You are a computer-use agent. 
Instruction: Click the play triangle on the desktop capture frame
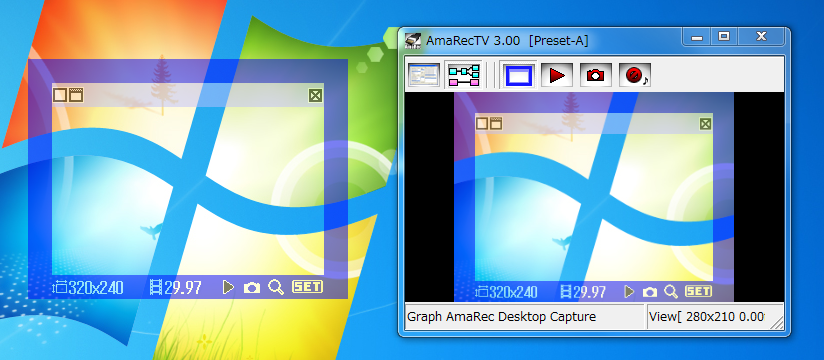[228, 287]
